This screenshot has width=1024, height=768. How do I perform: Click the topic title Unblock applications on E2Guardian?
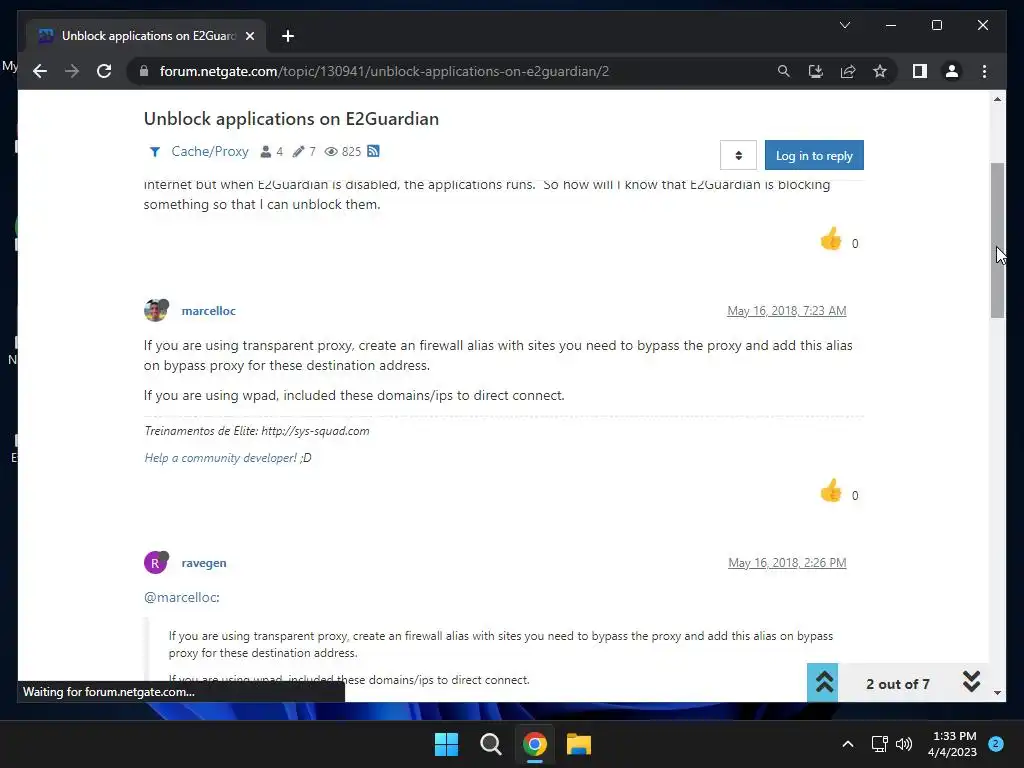click(291, 118)
